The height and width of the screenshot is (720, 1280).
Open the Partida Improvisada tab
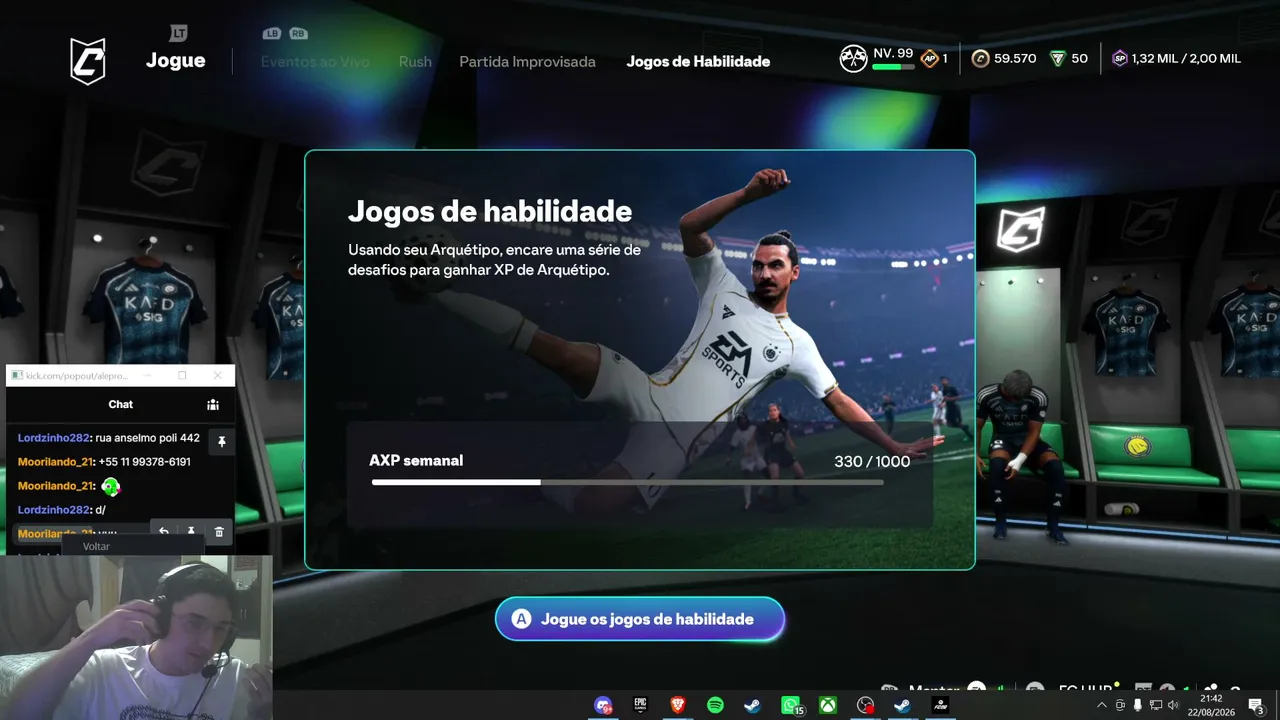pyautogui.click(x=527, y=62)
